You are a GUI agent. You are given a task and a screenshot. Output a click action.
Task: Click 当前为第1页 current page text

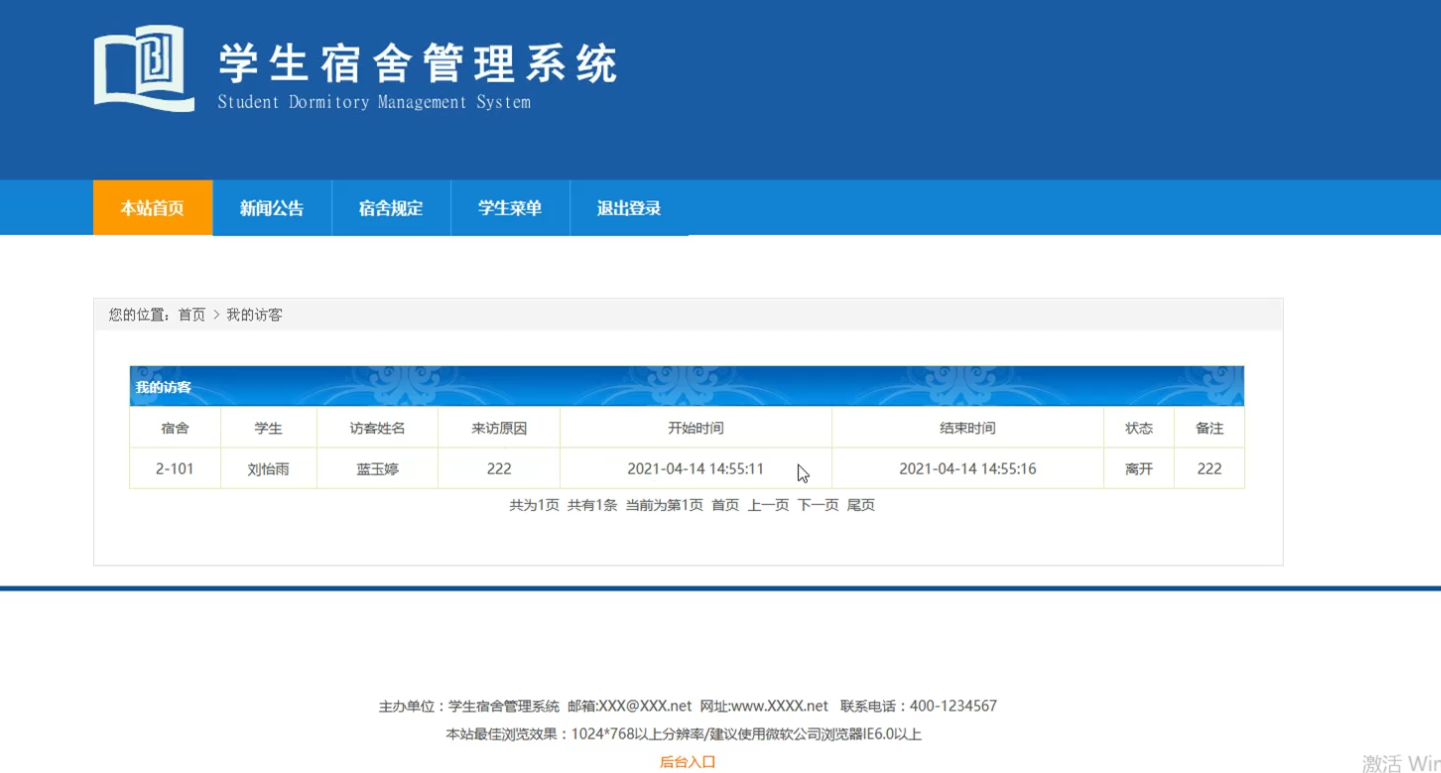[x=664, y=505]
